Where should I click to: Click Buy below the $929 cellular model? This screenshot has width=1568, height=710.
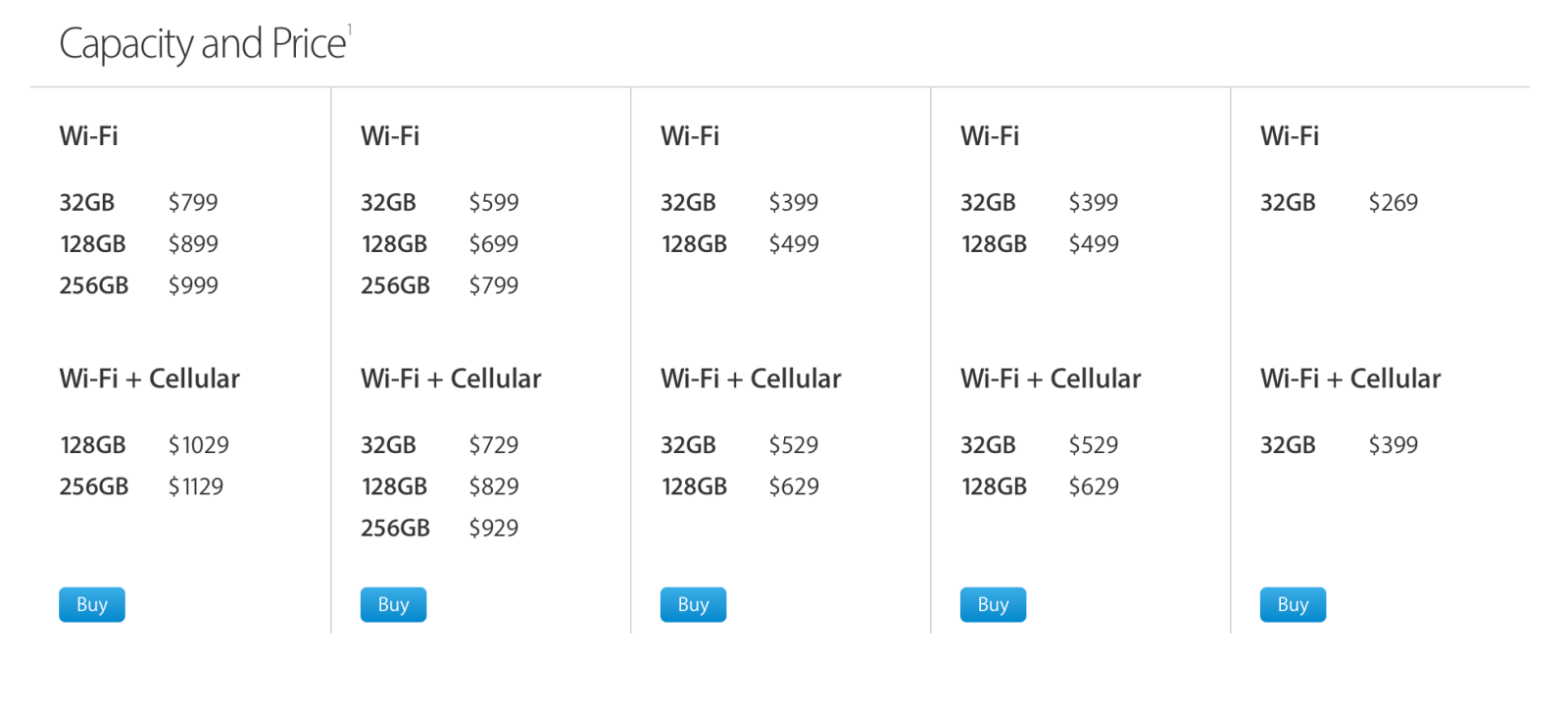click(x=393, y=605)
